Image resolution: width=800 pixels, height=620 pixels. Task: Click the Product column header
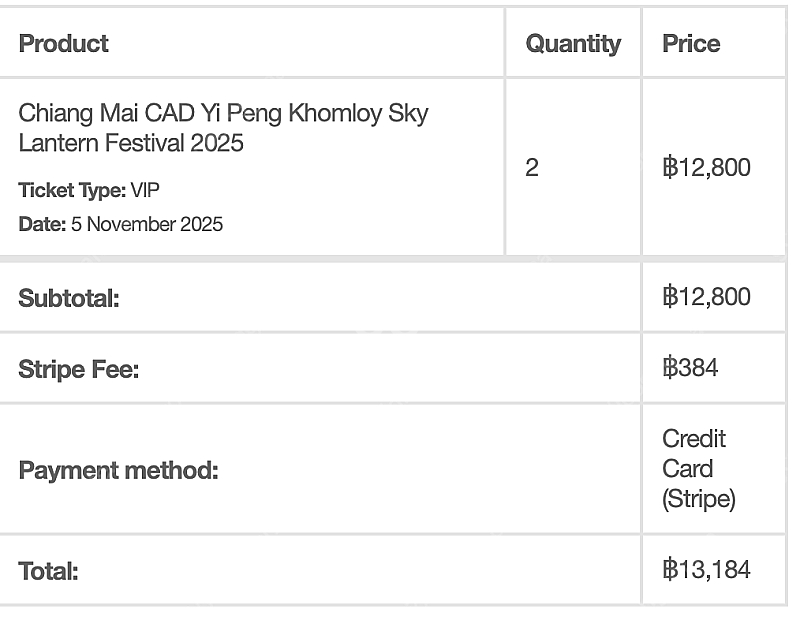point(63,43)
